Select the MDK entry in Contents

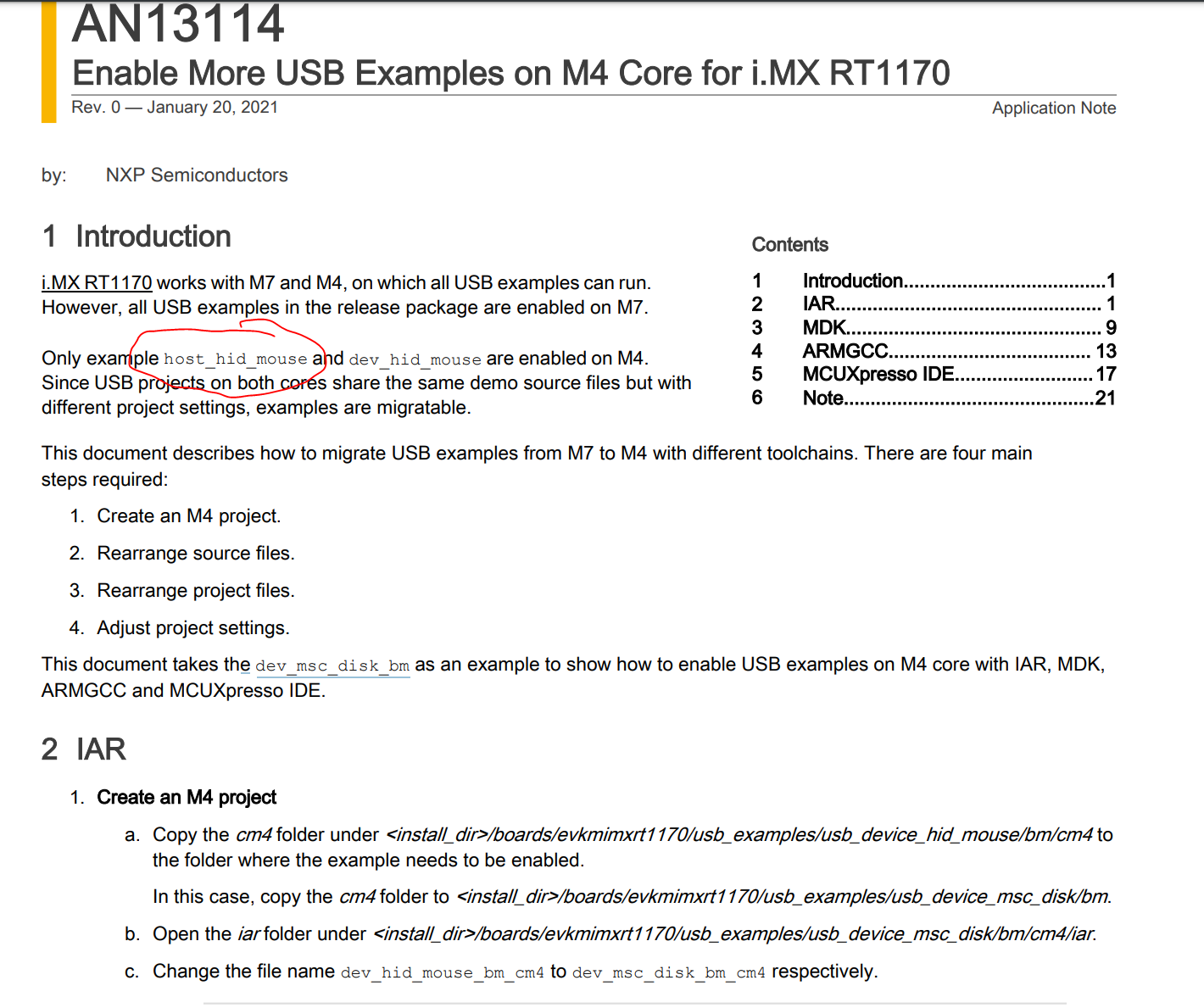[x=821, y=327]
